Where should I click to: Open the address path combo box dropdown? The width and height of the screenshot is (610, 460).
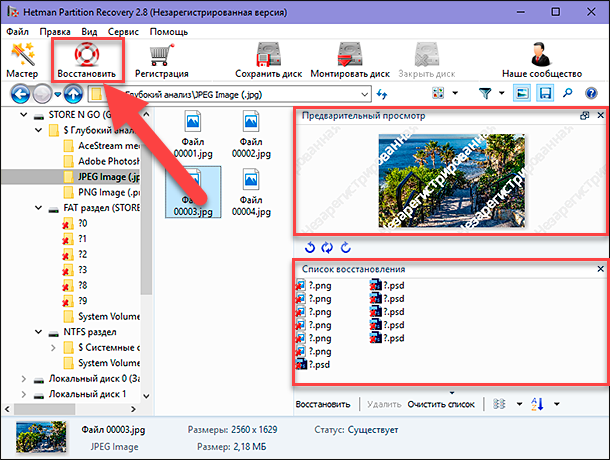coord(365,95)
